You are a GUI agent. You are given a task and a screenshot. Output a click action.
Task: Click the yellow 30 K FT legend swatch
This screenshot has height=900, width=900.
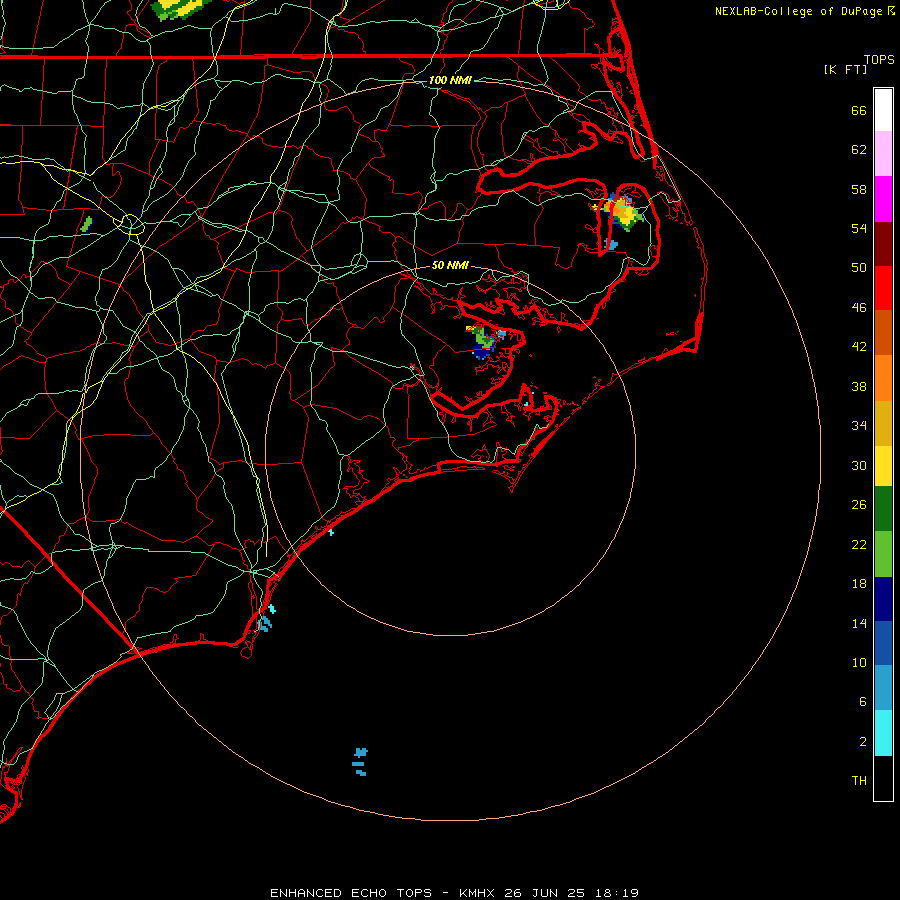click(883, 466)
